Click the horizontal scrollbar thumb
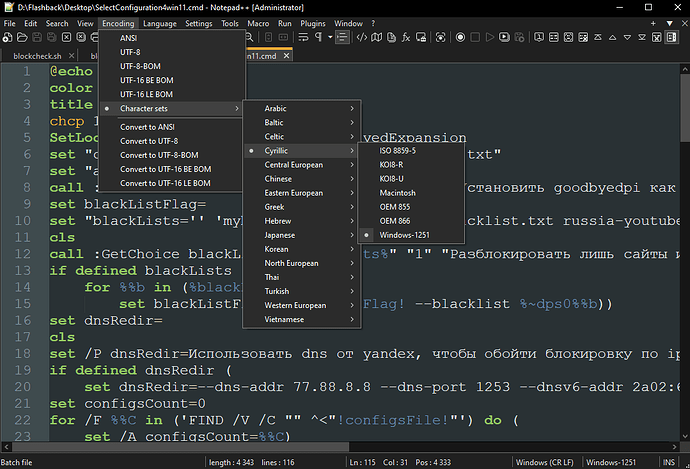This screenshot has height=469, width=690. click(180, 447)
